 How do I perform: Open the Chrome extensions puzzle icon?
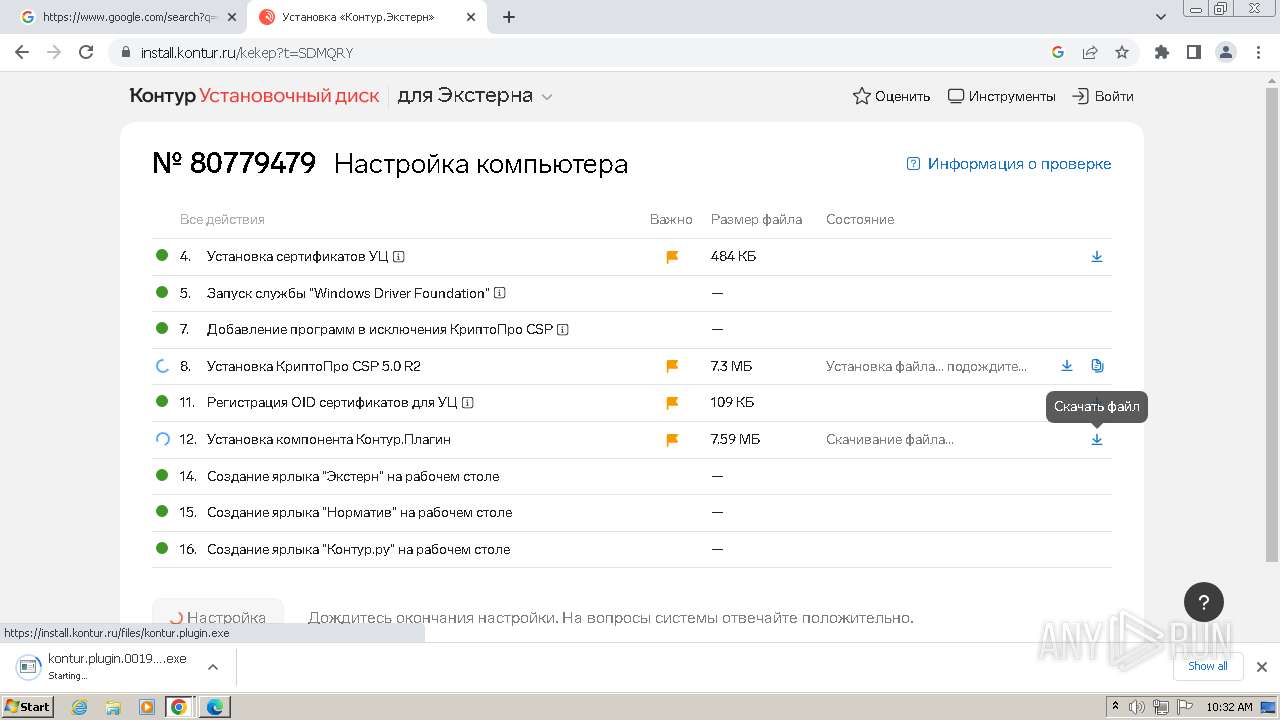(1162, 52)
